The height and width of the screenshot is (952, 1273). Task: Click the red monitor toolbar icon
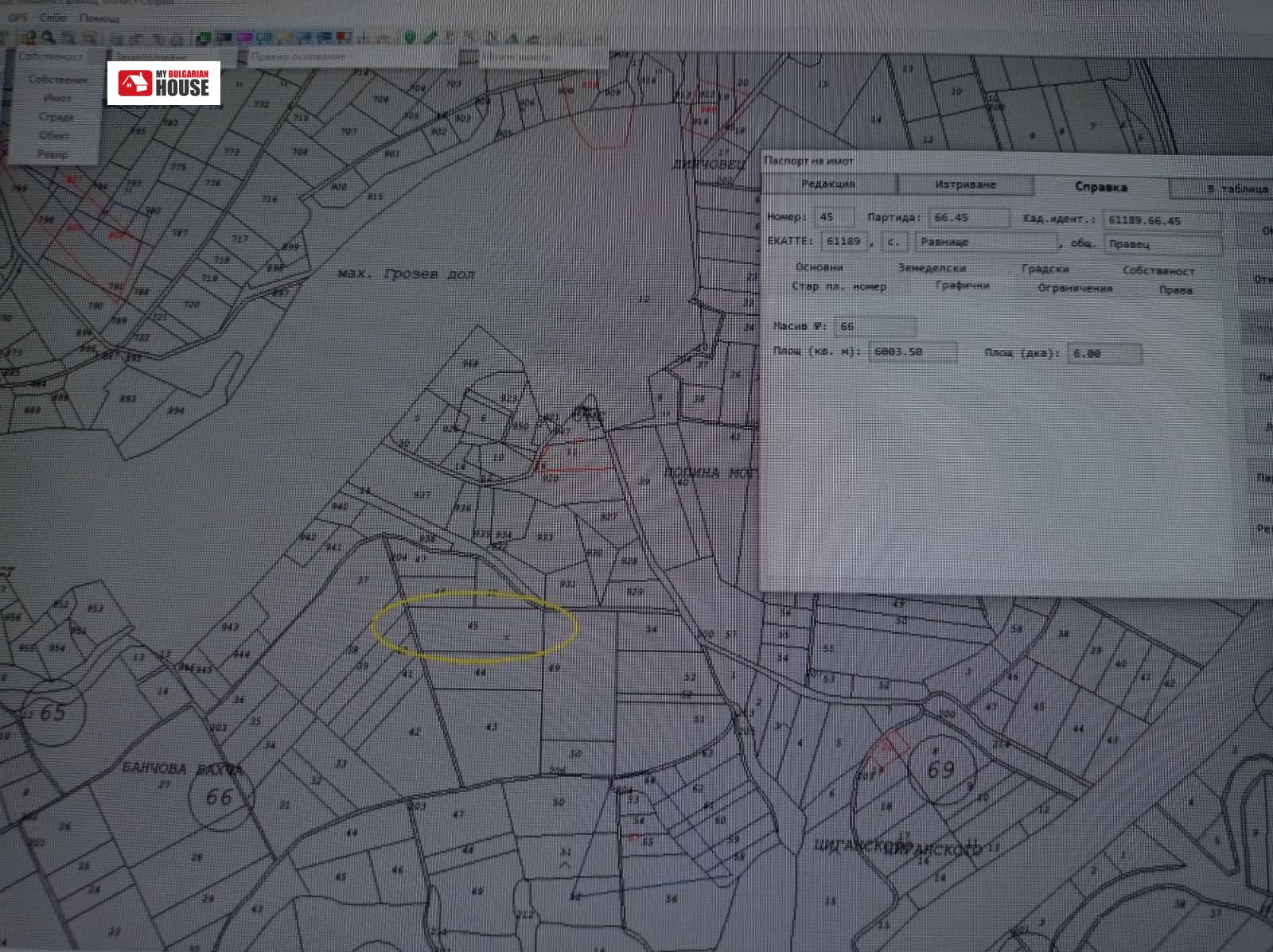click(344, 37)
